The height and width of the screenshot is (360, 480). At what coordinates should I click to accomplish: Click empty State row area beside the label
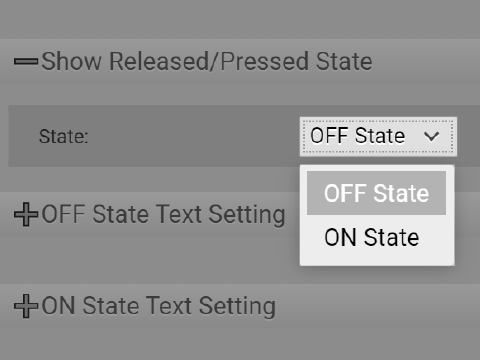click(193, 136)
